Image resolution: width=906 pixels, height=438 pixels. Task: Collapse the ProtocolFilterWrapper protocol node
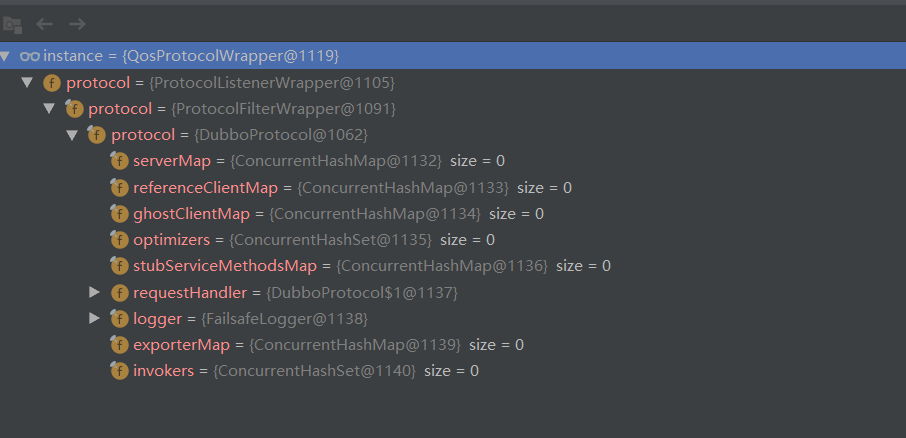click(x=50, y=108)
